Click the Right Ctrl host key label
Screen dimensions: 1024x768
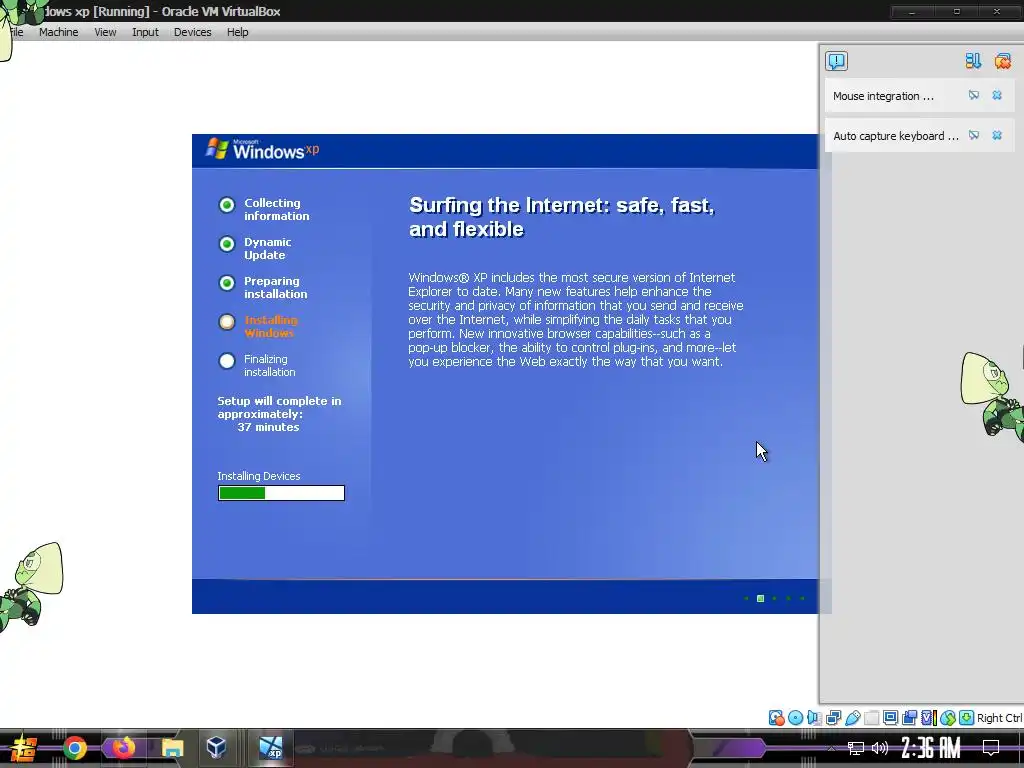[1000, 718]
